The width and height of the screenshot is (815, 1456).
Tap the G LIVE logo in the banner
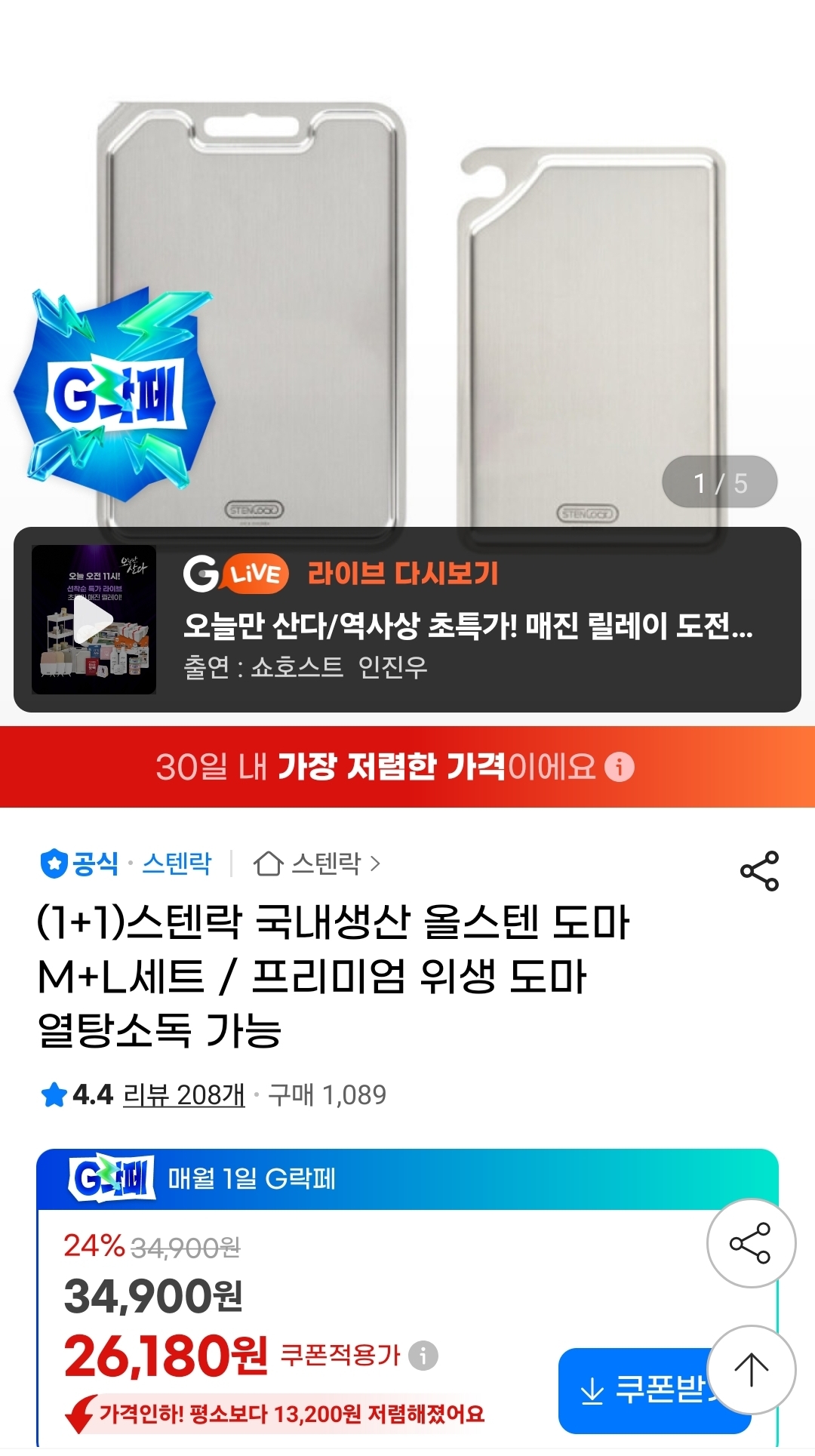pyautogui.click(x=235, y=574)
